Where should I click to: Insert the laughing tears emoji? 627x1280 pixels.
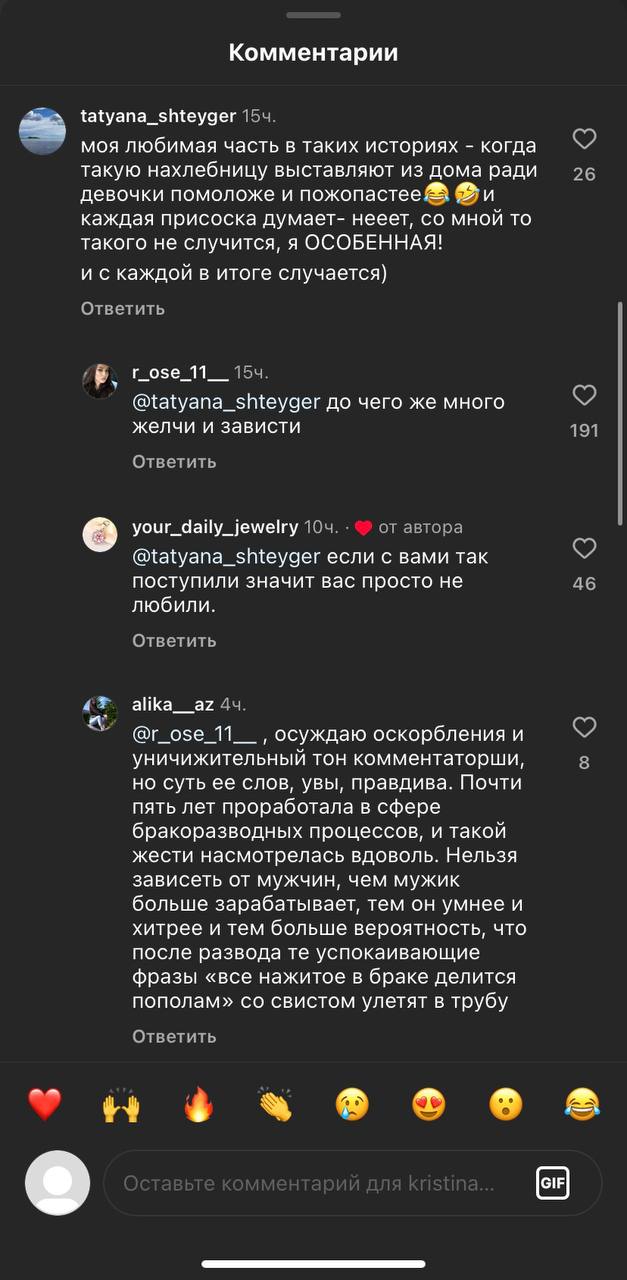coord(582,1104)
